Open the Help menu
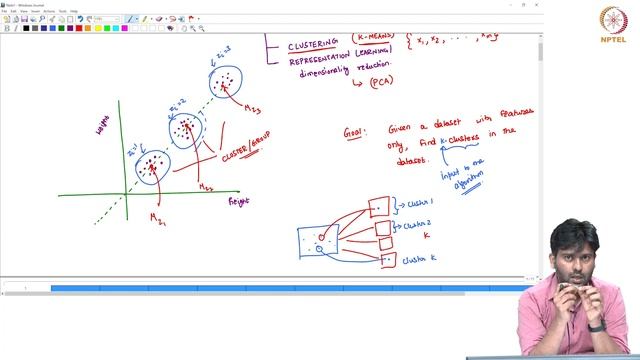The image size is (640, 360). click(x=74, y=11)
